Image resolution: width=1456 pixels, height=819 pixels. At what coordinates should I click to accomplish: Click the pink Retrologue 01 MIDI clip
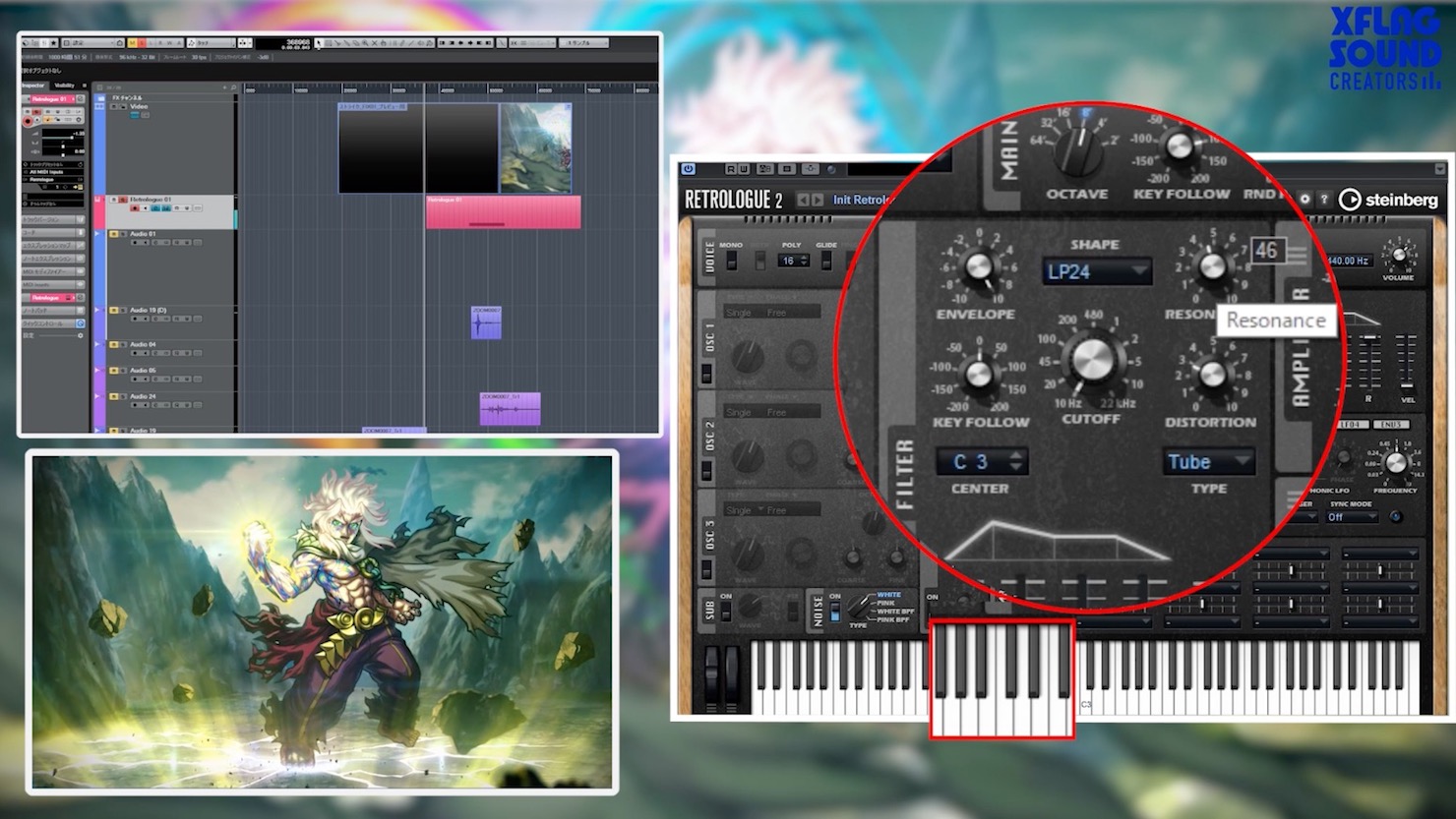pyautogui.click(x=503, y=212)
